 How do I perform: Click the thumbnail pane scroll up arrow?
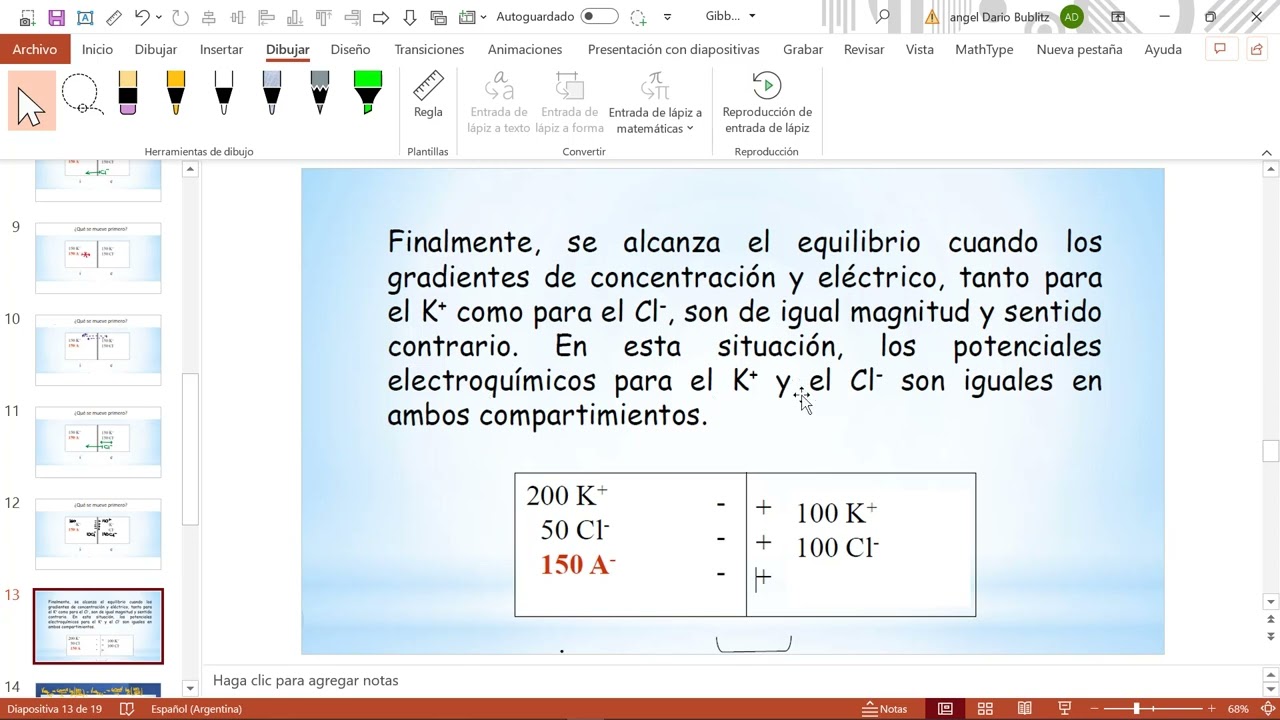190,170
